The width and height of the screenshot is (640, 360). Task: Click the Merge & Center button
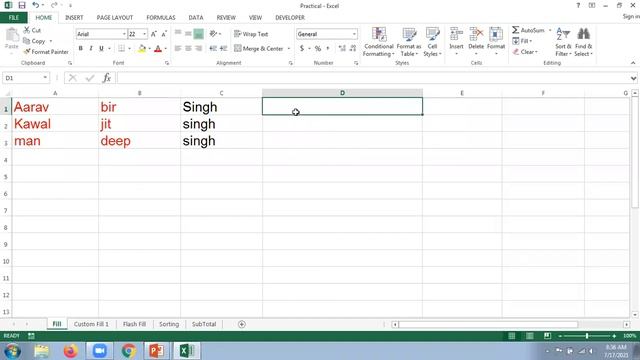click(259, 49)
